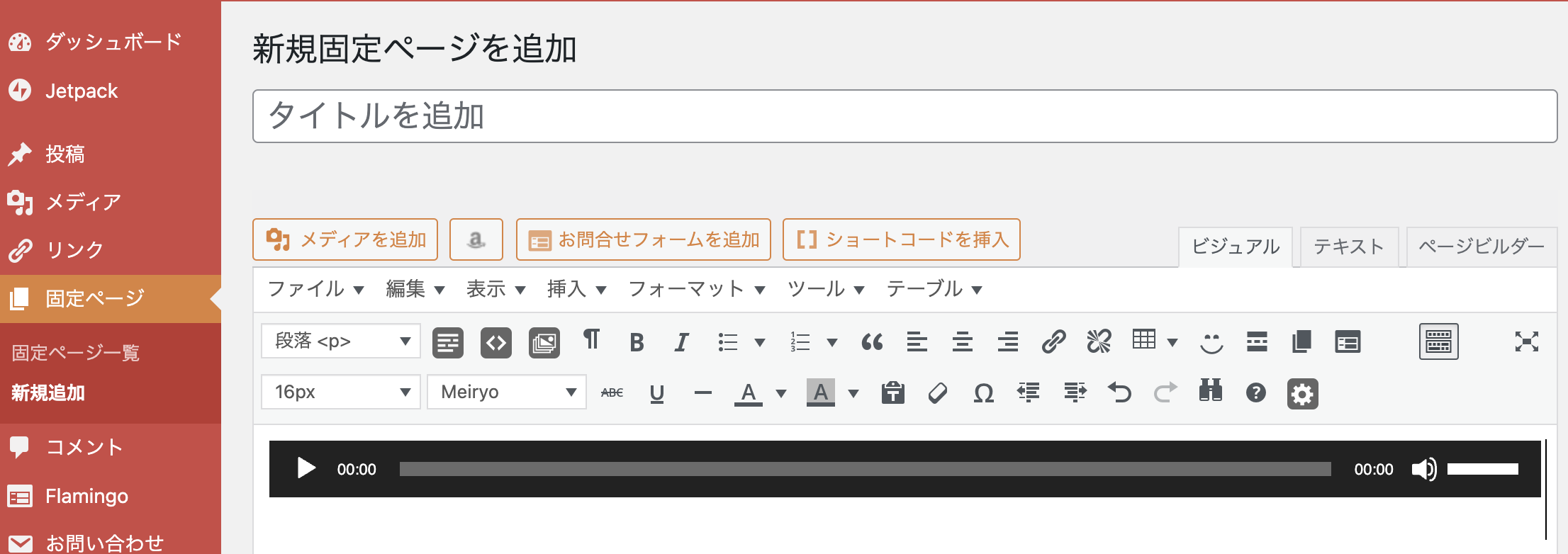Click the Italic formatting icon
The image size is (1568, 554).
click(681, 343)
